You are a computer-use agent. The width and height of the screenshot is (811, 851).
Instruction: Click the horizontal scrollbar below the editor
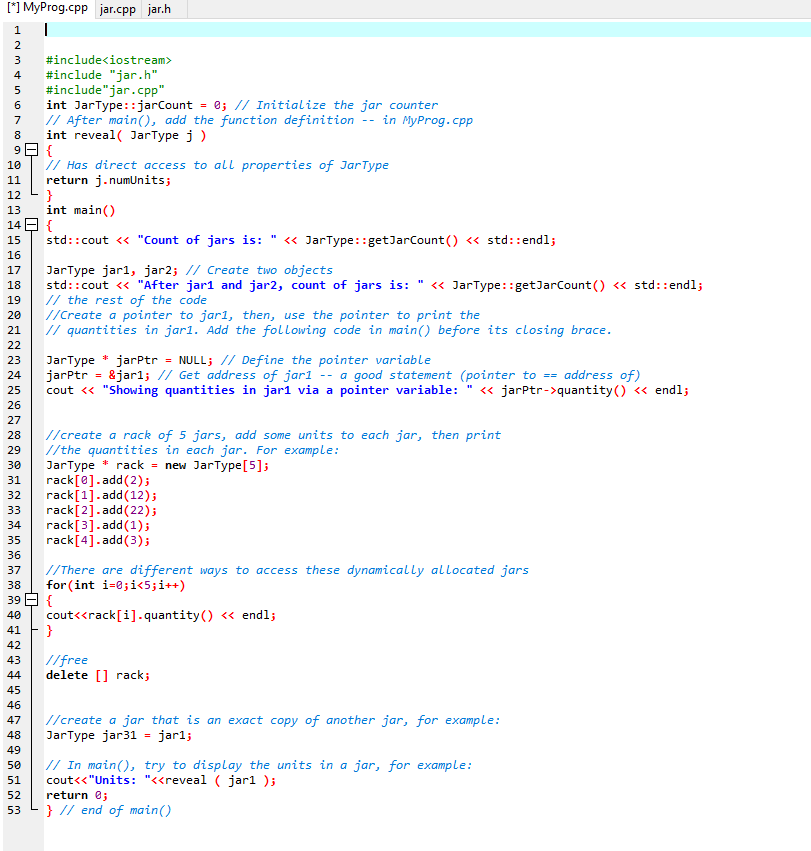[400, 843]
